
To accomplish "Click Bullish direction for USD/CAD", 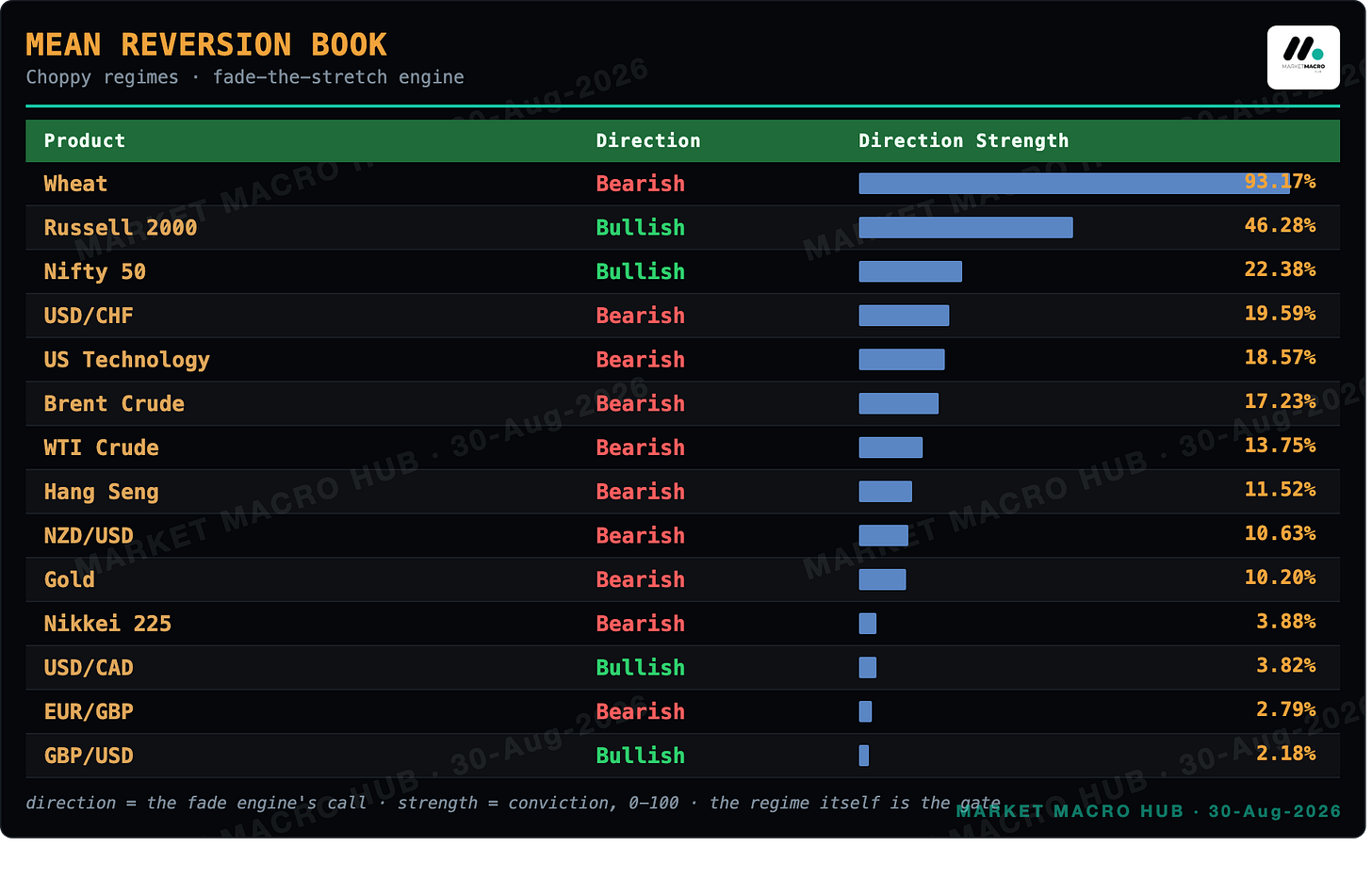I will [x=641, y=668].
